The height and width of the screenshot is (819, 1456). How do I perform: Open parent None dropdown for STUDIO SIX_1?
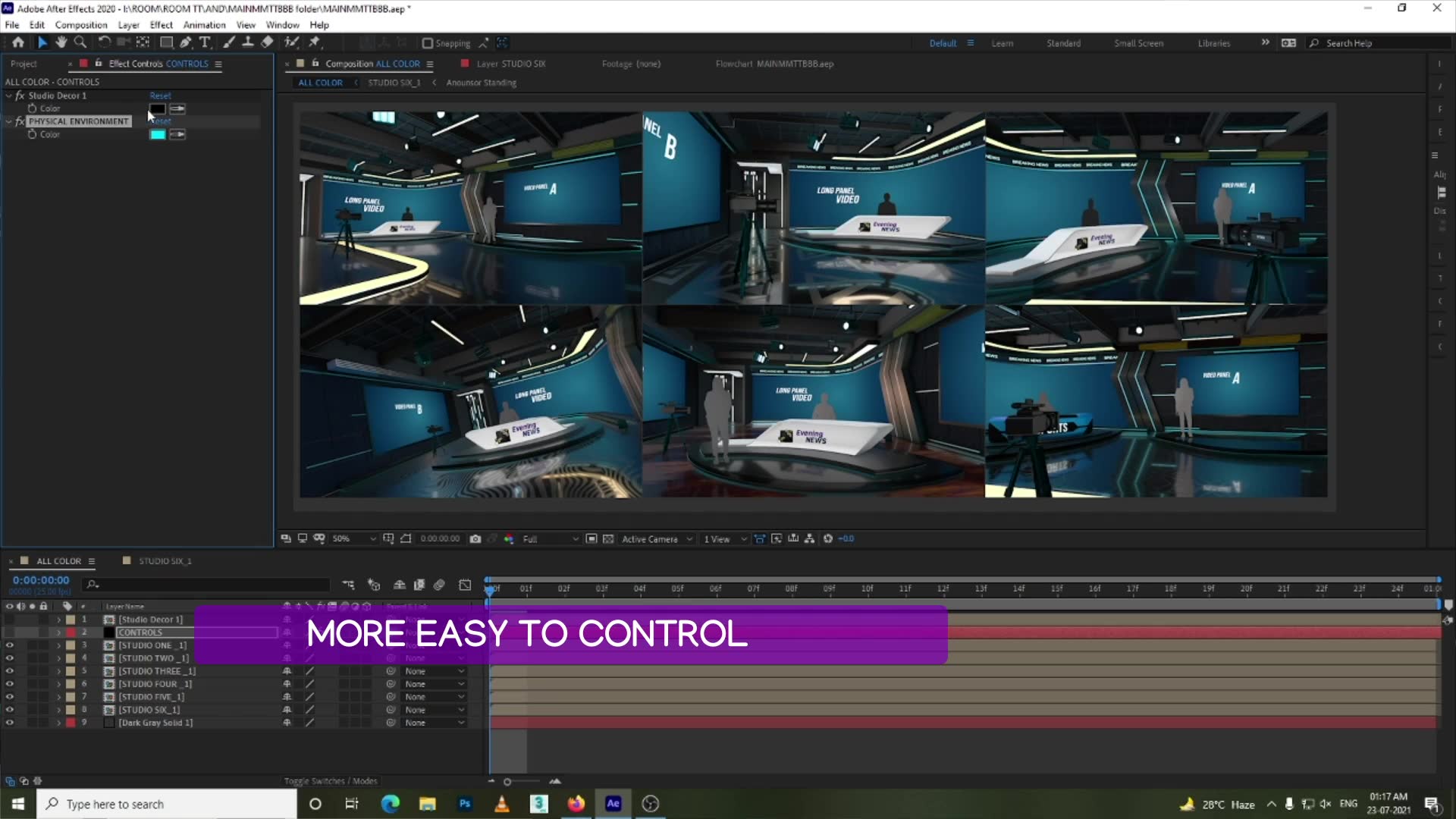[434, 711]
